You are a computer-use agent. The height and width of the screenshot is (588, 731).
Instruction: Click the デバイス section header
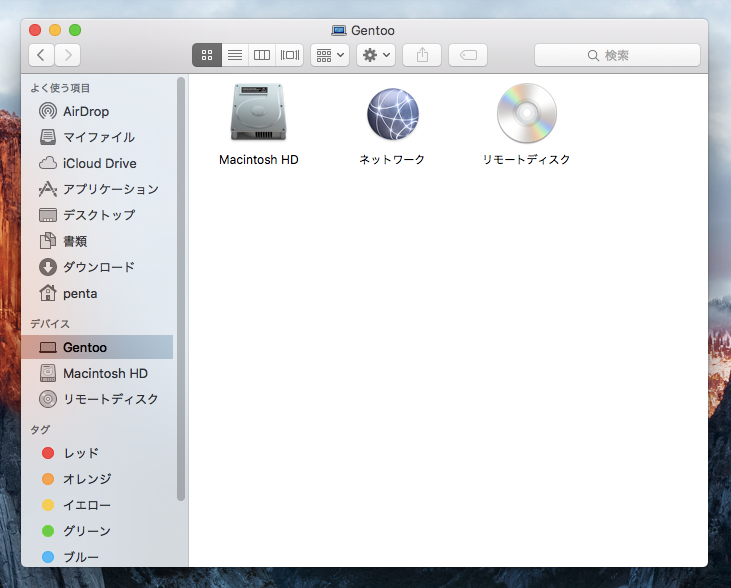coord(50,324)
